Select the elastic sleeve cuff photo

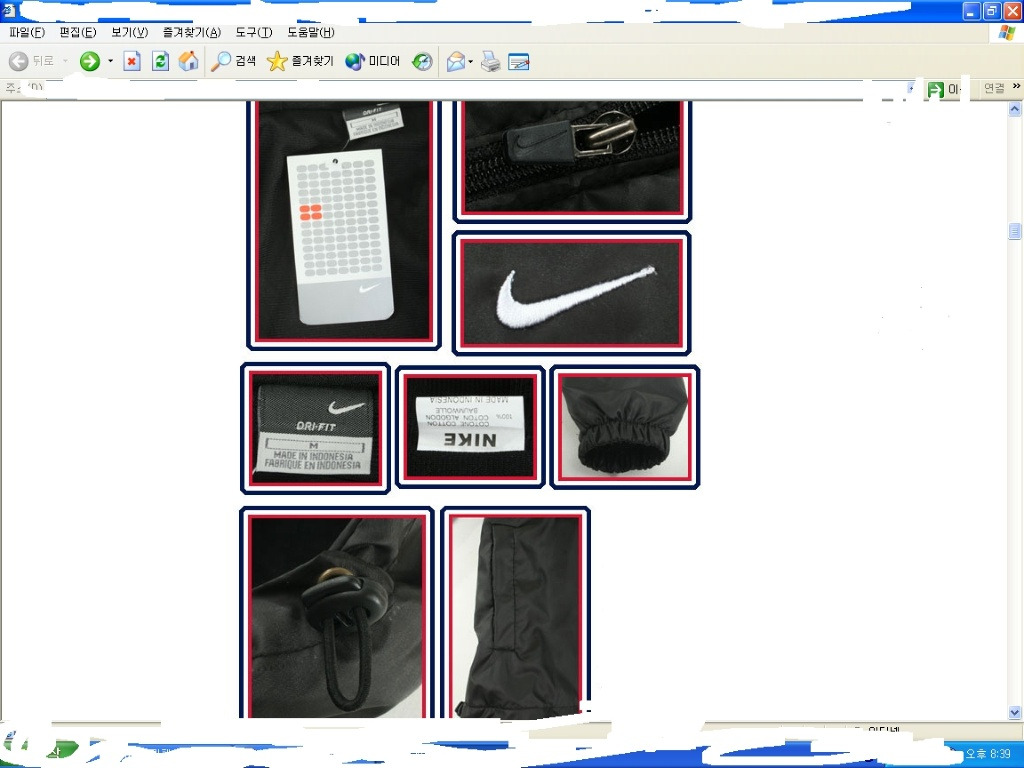pos(625,427)
